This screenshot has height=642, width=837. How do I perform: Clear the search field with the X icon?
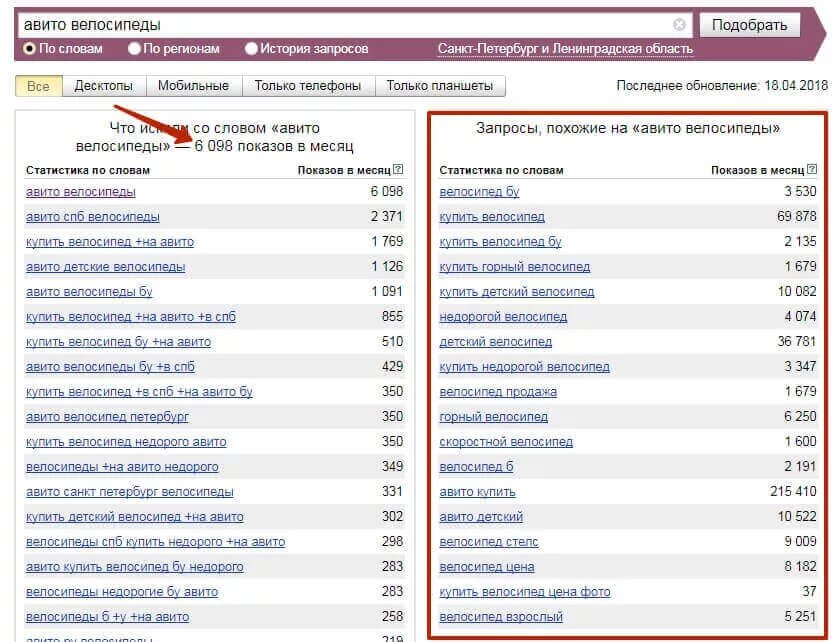679,25
